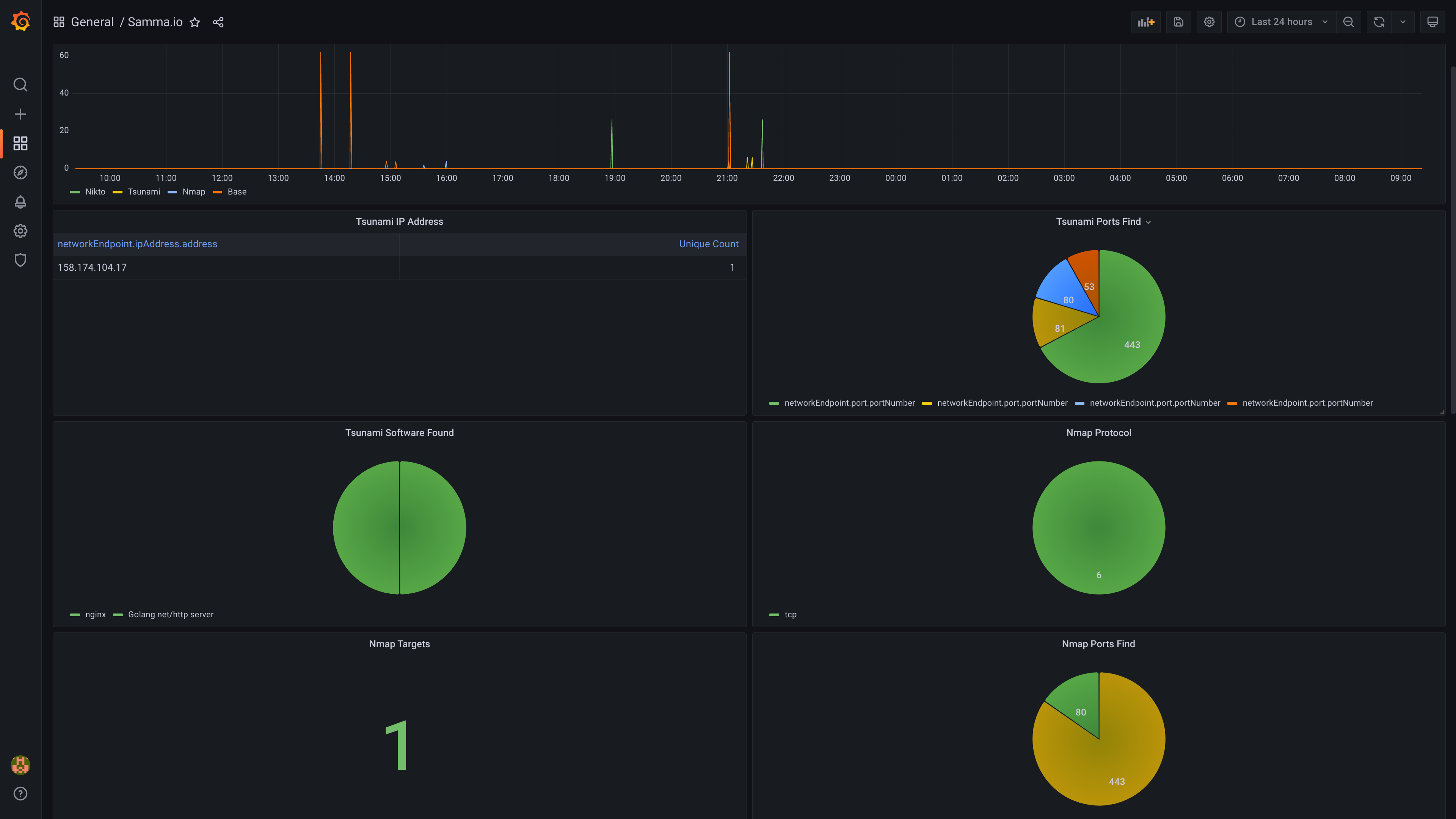
Task: Save the dashboard using disk icon
Action: tap(1178, 22)
